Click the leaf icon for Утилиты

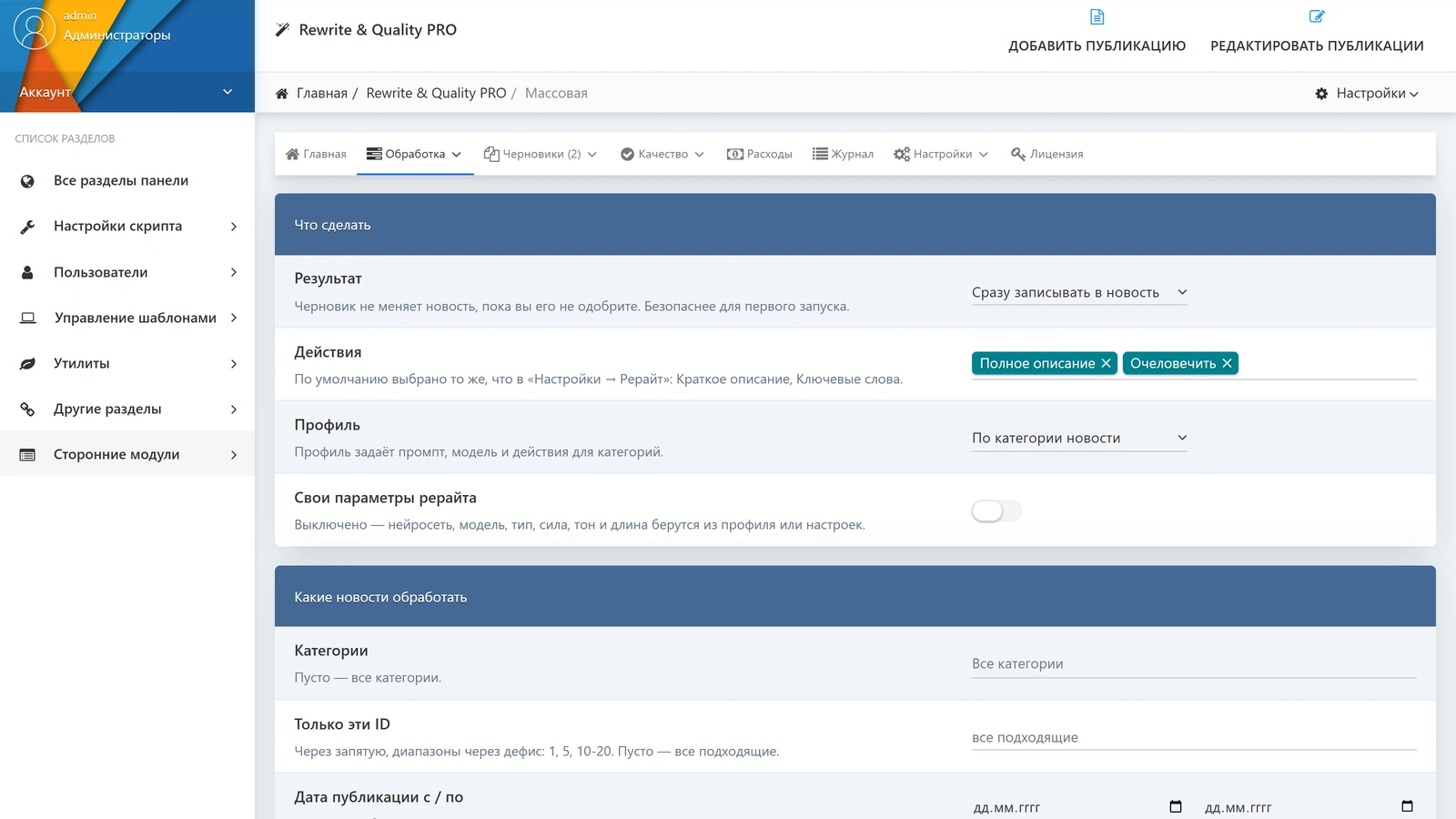tap(27, 363)
